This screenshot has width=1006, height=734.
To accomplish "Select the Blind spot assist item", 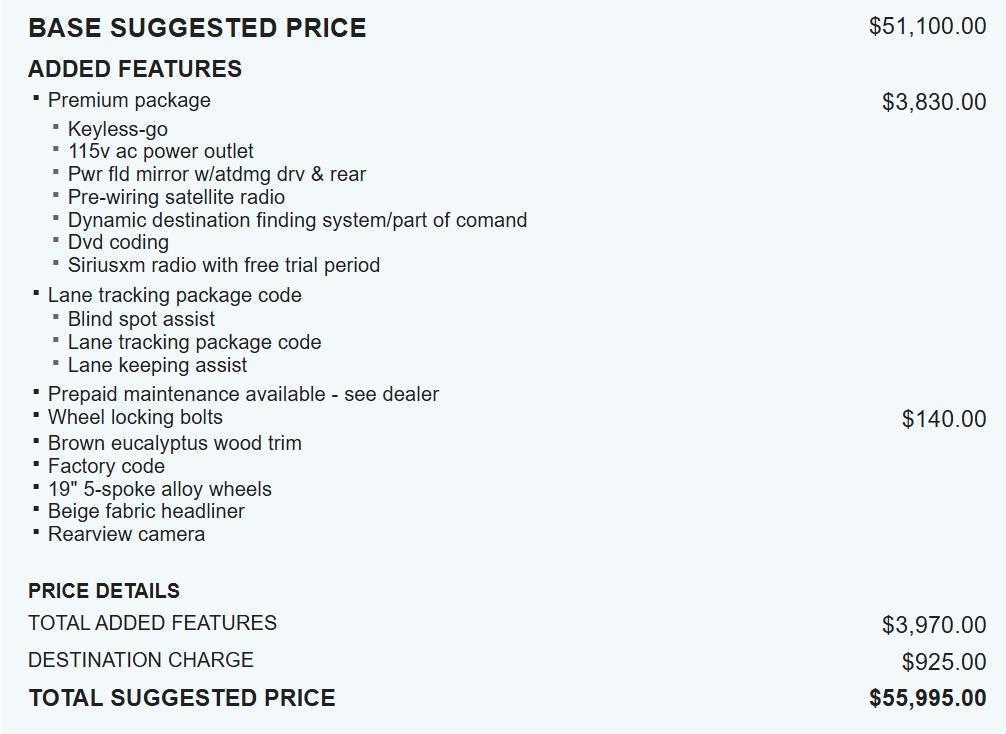I will 141,319.
